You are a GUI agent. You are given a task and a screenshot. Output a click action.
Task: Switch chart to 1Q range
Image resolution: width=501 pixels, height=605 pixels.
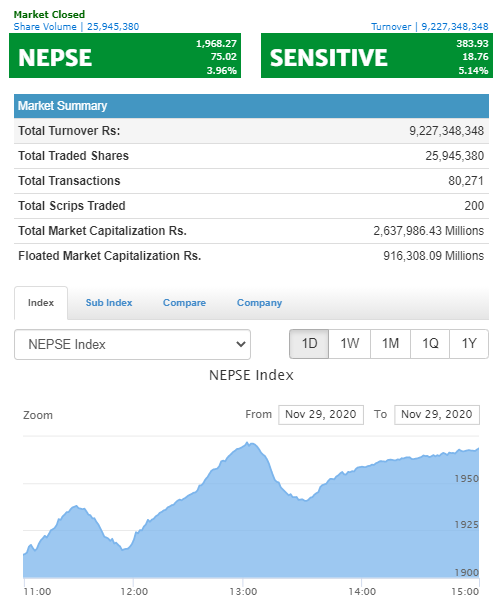click(430, 343)
